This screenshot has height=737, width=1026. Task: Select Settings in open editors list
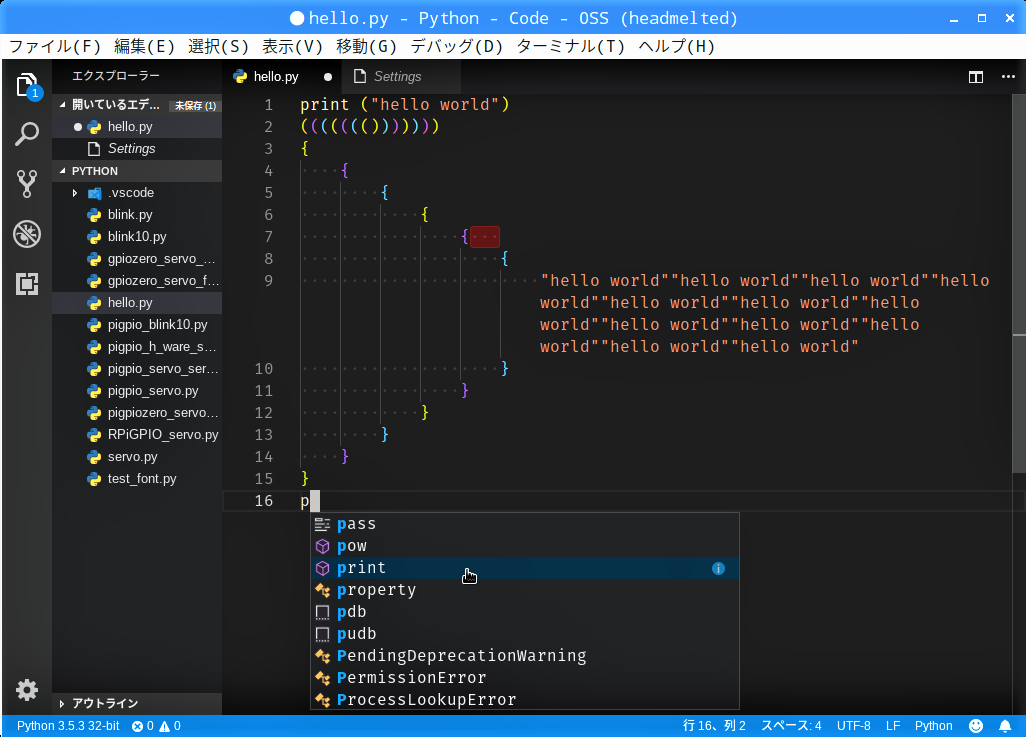pos(137,149)
